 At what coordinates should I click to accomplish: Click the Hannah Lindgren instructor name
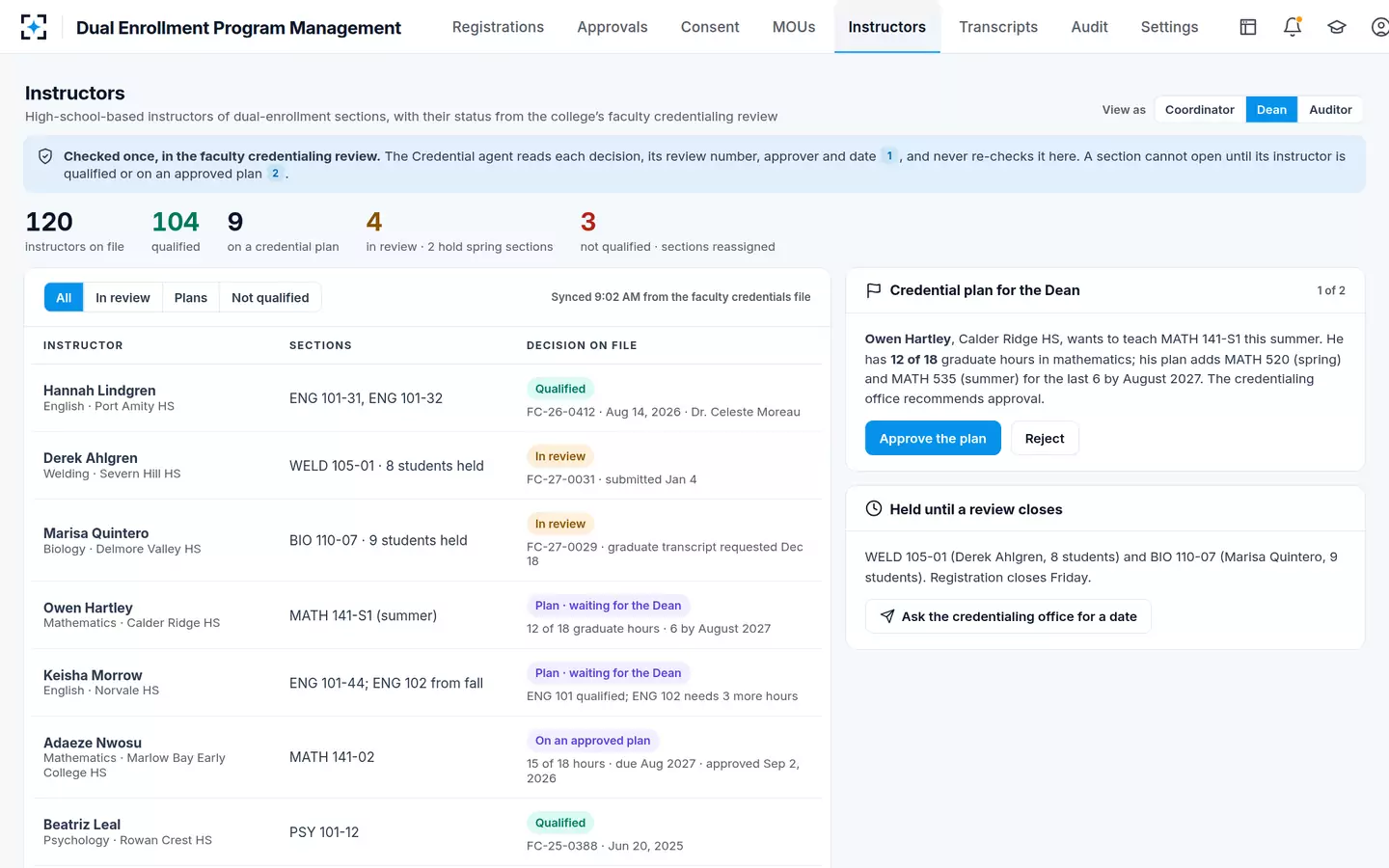99,390
